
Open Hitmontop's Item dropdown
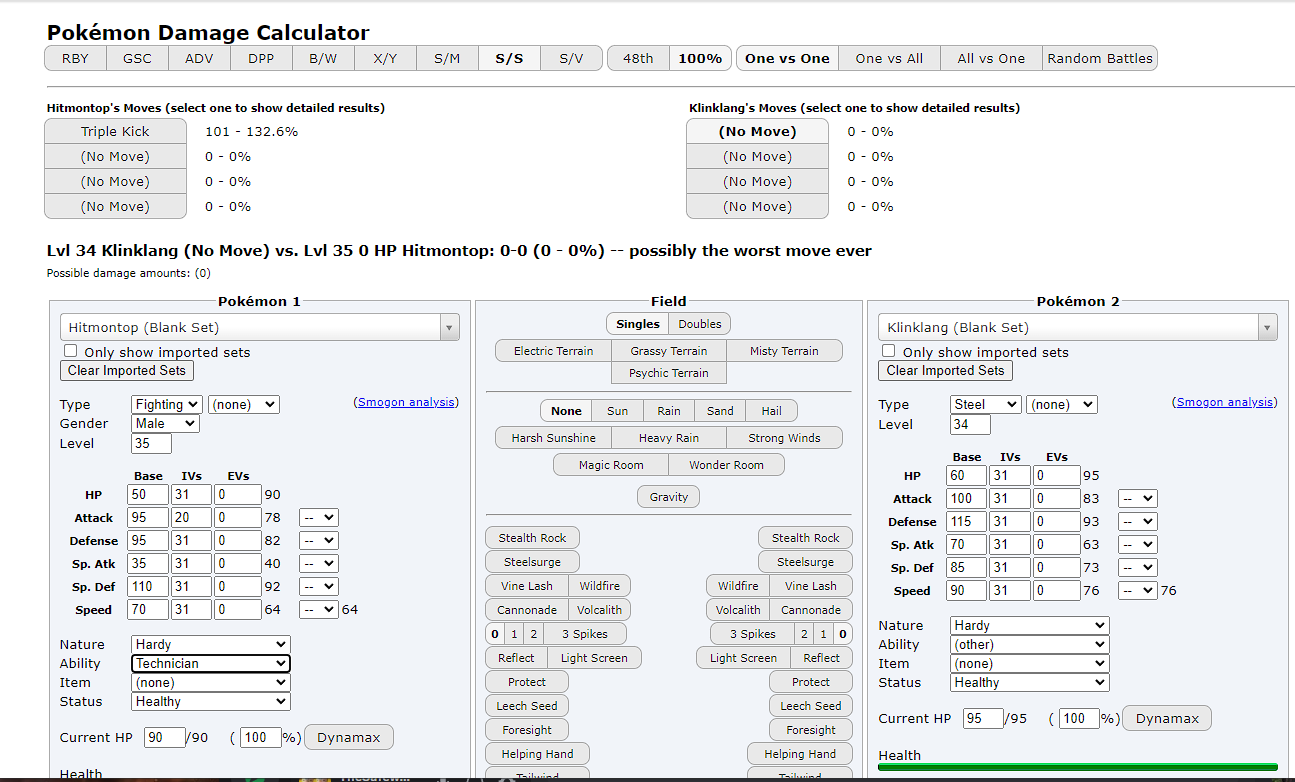211,682
